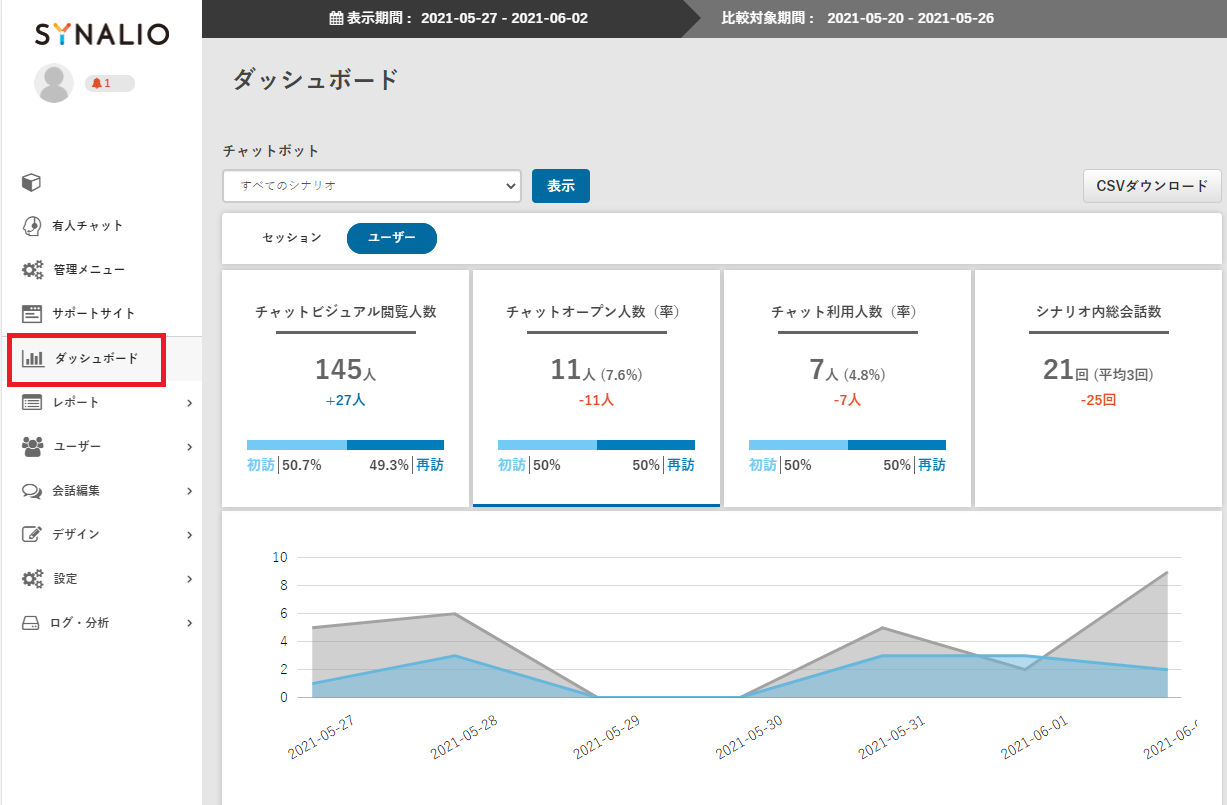
Task: Select the チャットオープン人数（率） card
Action: [x=596, y=388]
